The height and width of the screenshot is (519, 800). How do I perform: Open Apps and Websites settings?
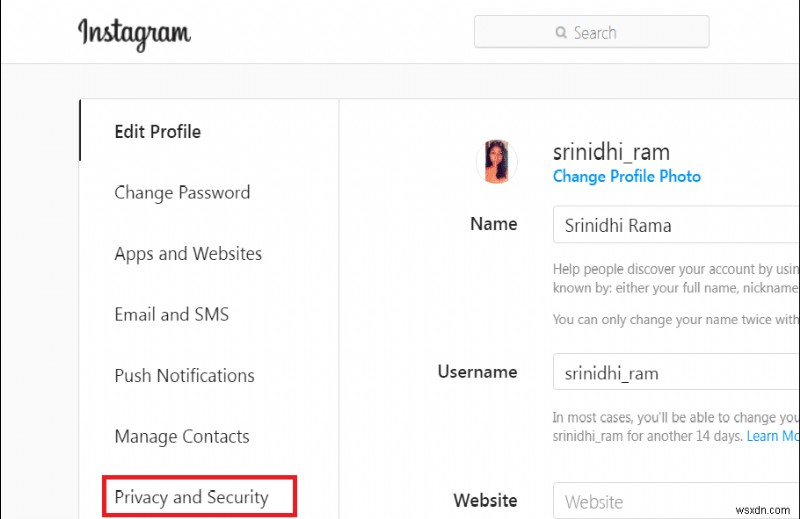click(188, 254)
